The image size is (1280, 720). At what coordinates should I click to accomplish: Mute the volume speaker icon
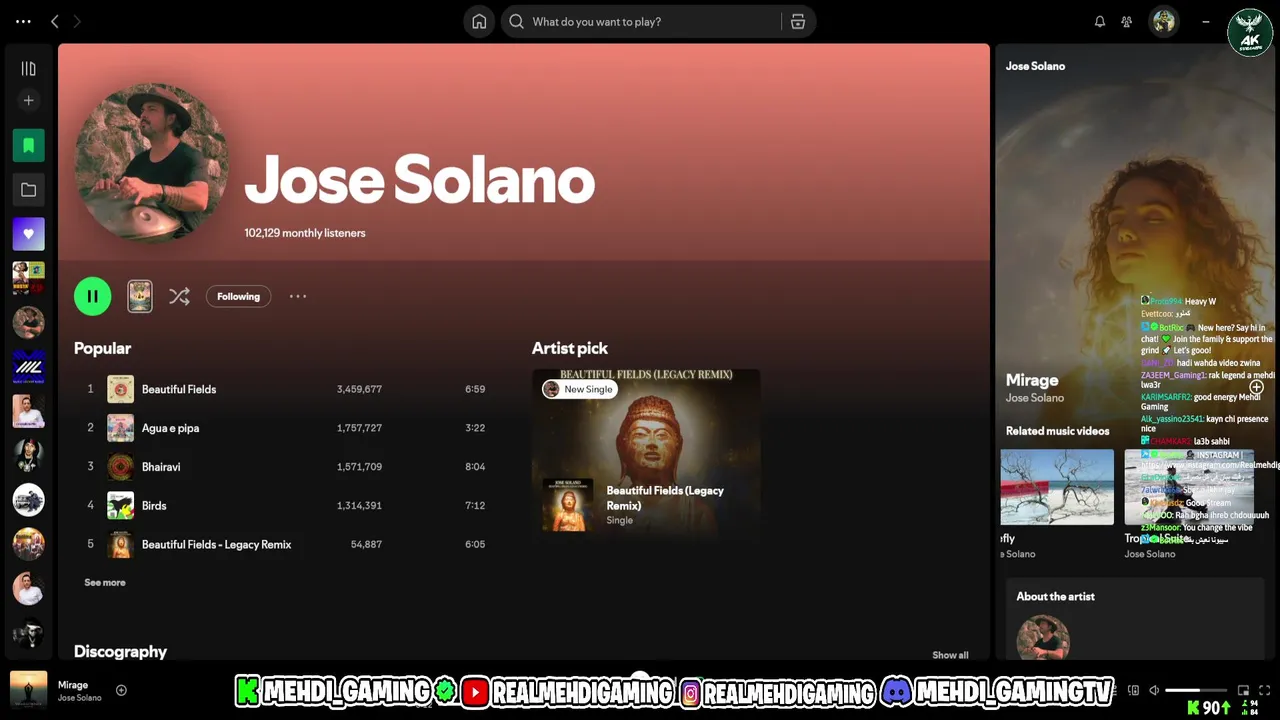click(1153, 690)
